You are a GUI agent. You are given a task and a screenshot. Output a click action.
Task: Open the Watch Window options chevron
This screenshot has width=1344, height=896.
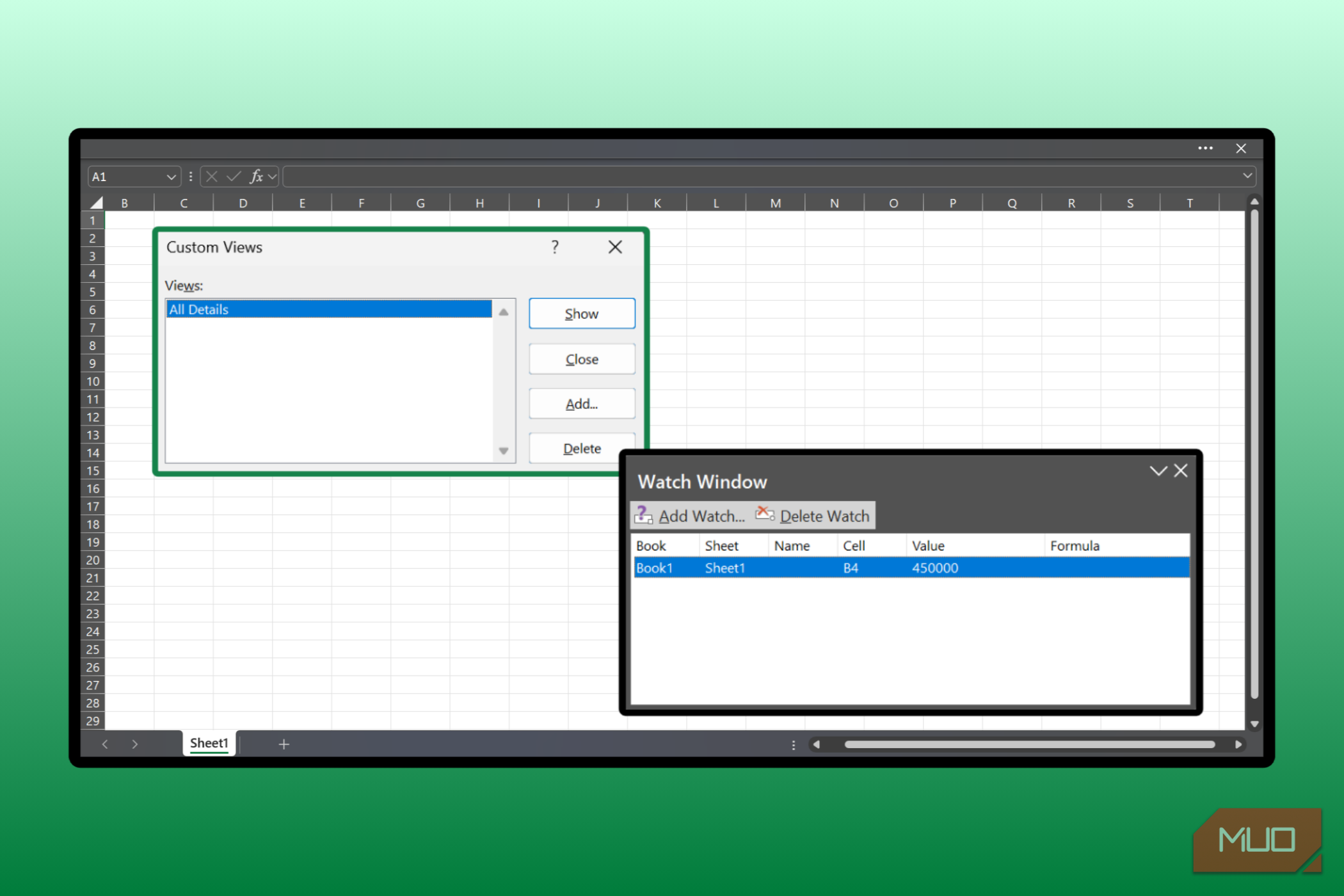tap(1158, 471)
